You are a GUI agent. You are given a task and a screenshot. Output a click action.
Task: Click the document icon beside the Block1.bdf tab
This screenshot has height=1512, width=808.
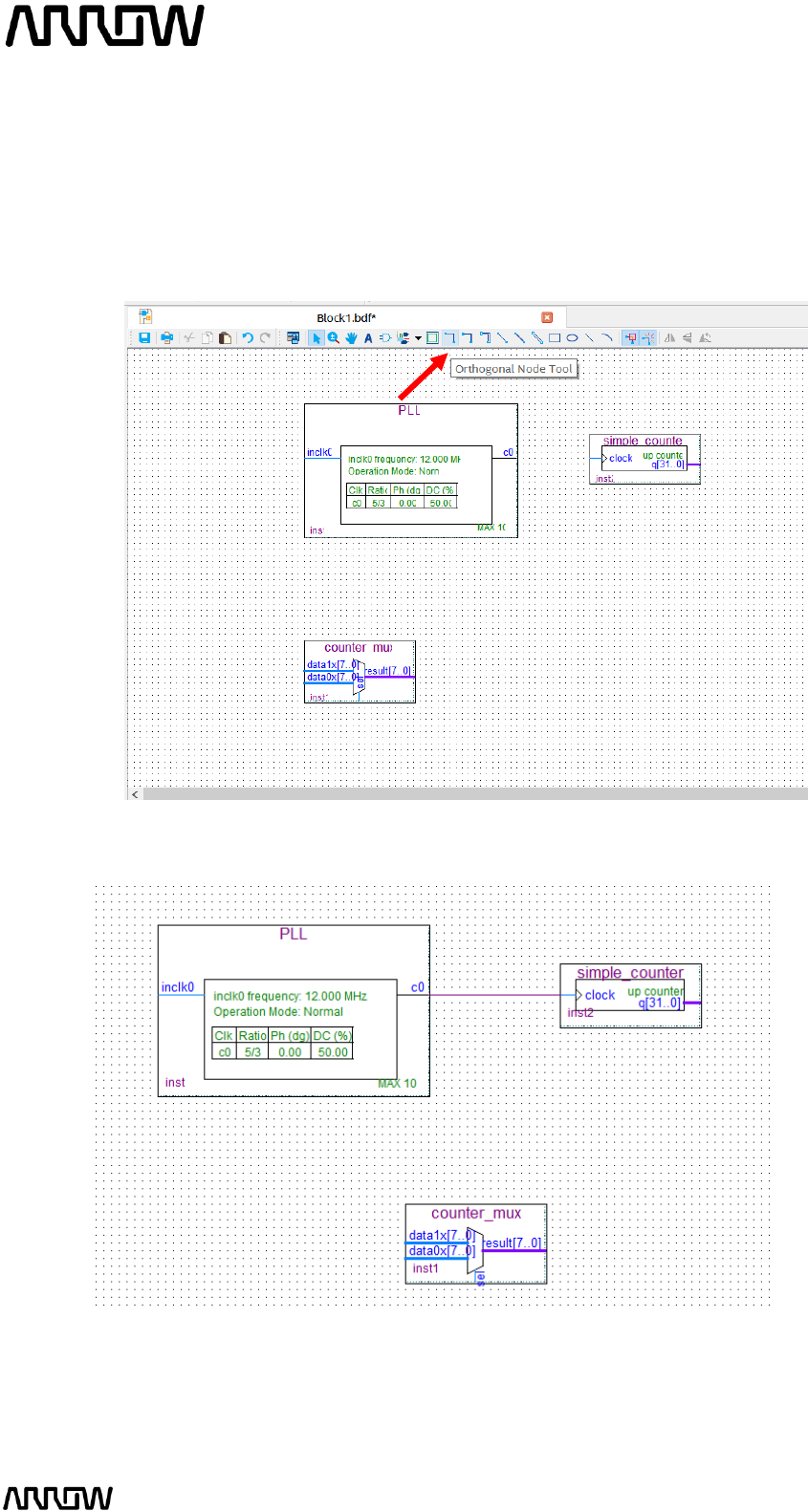145,316
